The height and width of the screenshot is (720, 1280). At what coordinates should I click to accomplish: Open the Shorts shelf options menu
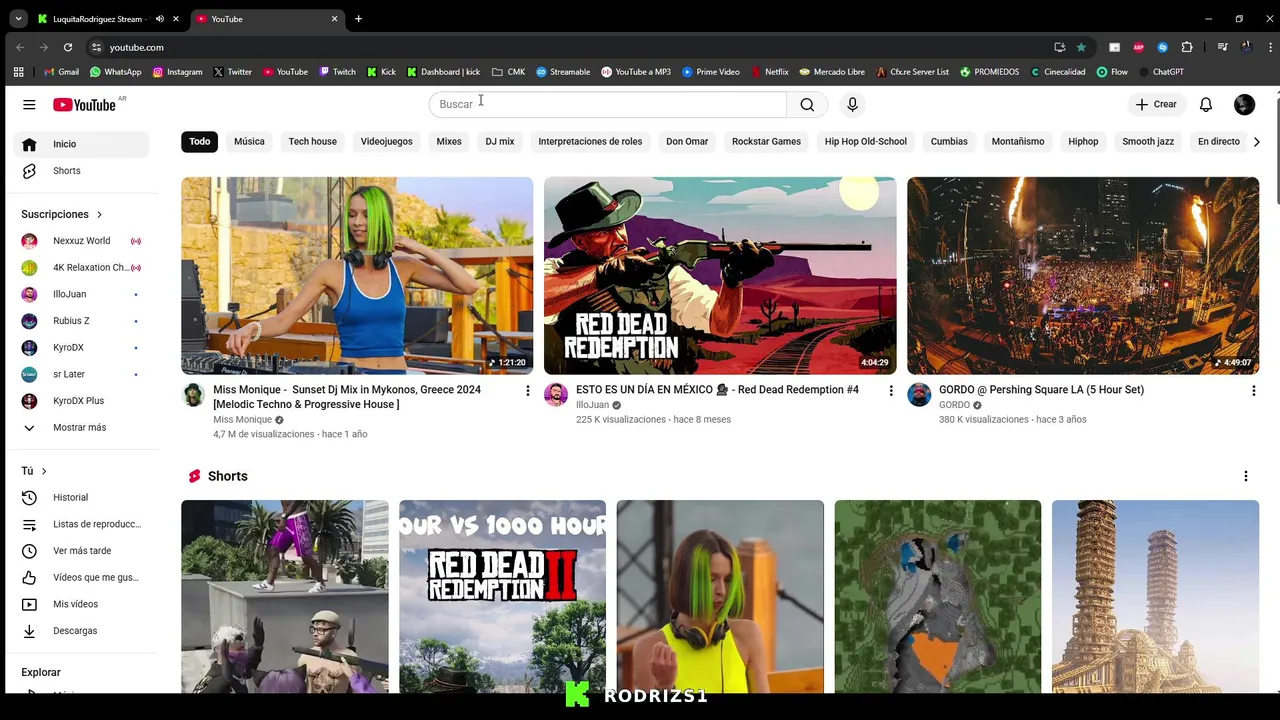[x=1246, y=476]
